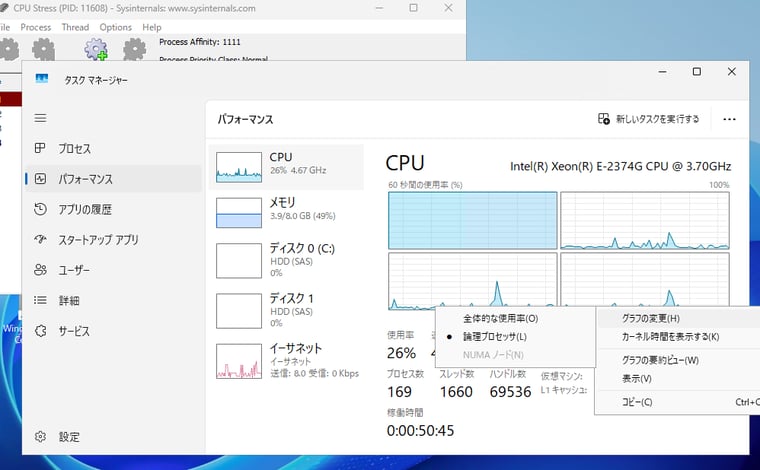Click the Process Affinity: 1111 text
This screenshot has width=760, height=470.
pos(200,42)
